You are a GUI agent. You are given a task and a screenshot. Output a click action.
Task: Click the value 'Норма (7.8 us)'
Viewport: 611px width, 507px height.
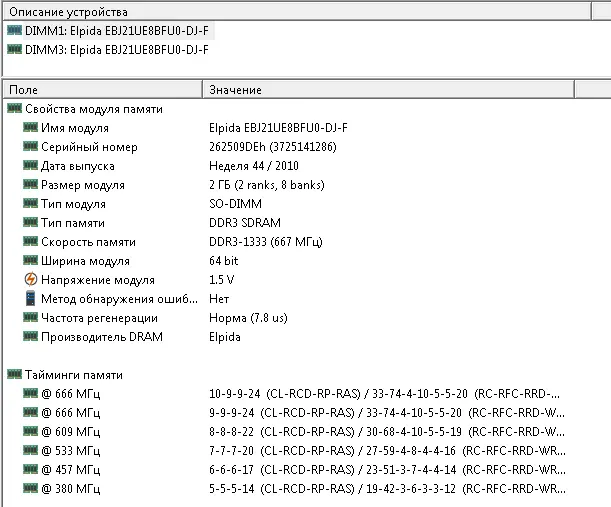(248, 318)
